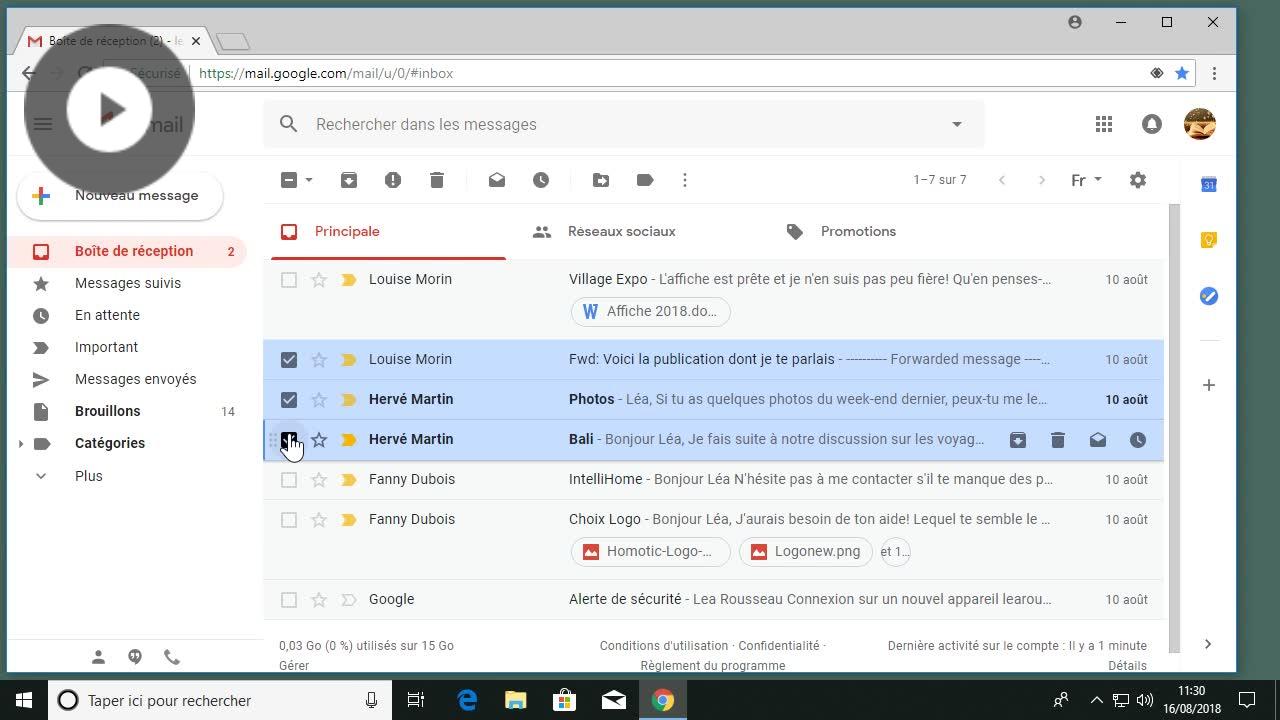The image size is (1280, 720).
Task: Click the Move to folder icon
Action: (601, 180)
